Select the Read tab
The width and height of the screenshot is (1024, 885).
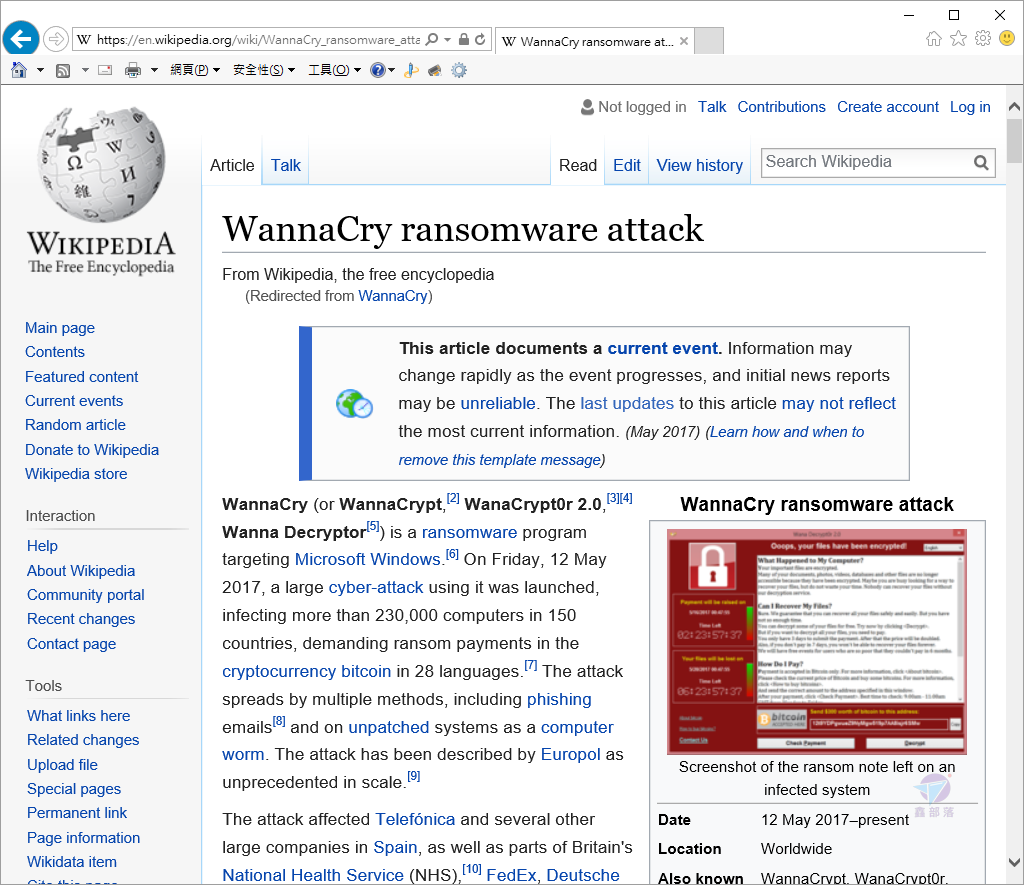577,165
